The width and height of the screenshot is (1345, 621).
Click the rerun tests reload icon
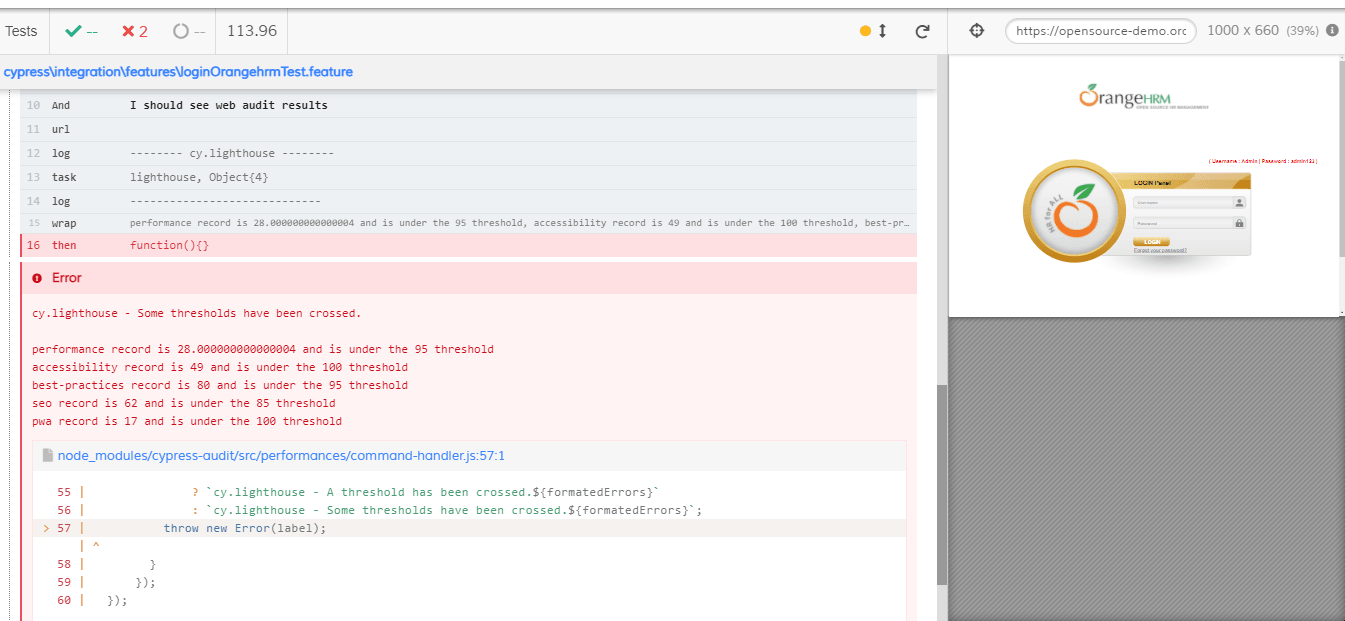(922, 32)
